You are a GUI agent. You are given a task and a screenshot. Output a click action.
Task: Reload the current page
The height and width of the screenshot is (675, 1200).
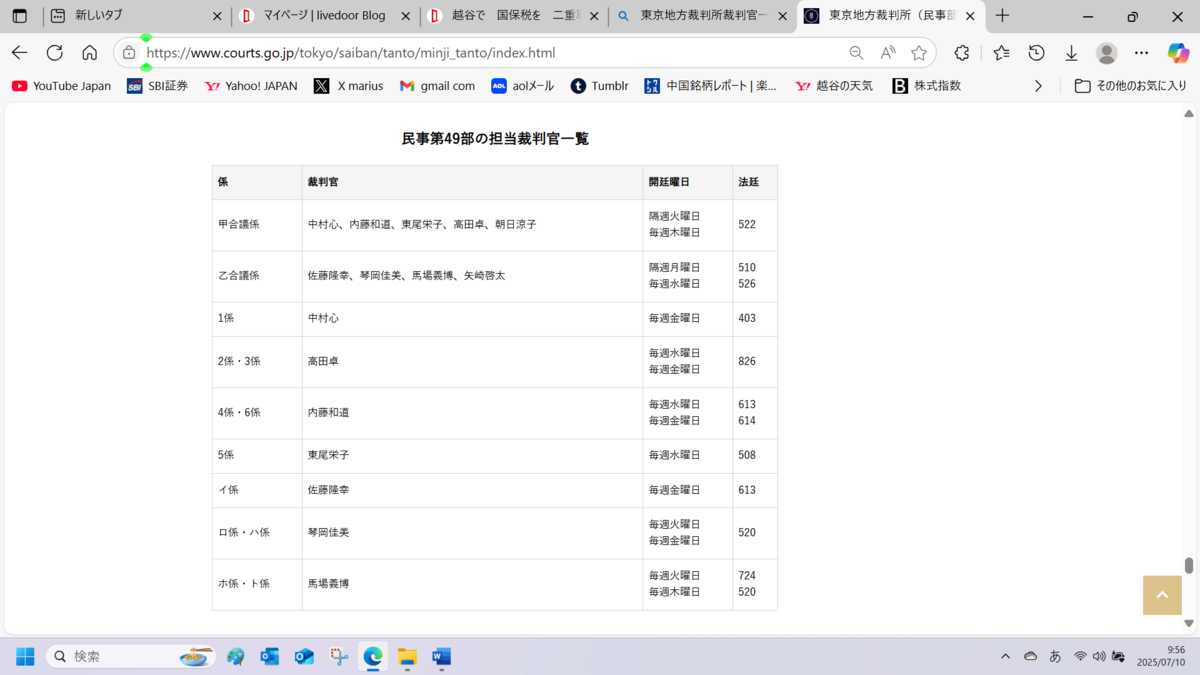point(55,53)
